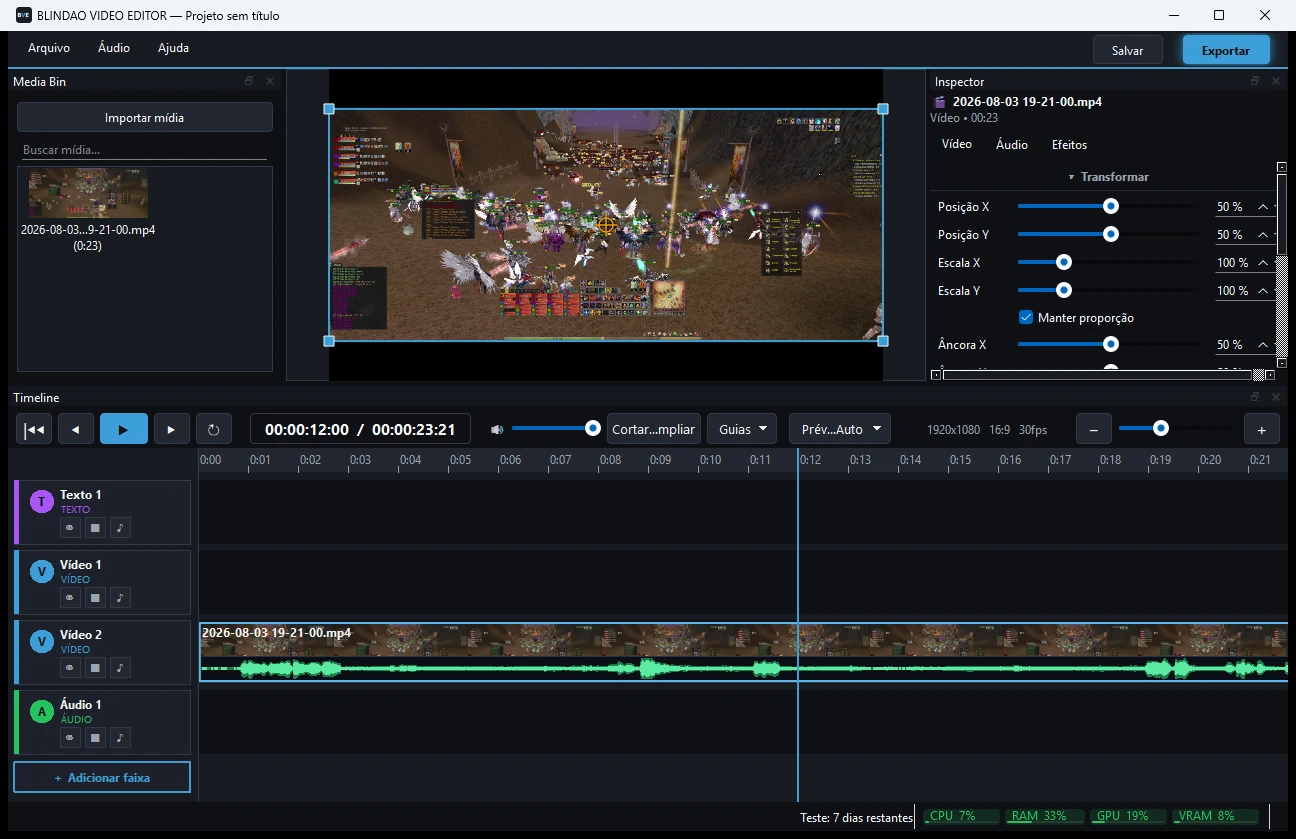The height and width of the screenshot is (839, 1296).
Task: Zoom in timeline with plus button
Action: 1262,429
